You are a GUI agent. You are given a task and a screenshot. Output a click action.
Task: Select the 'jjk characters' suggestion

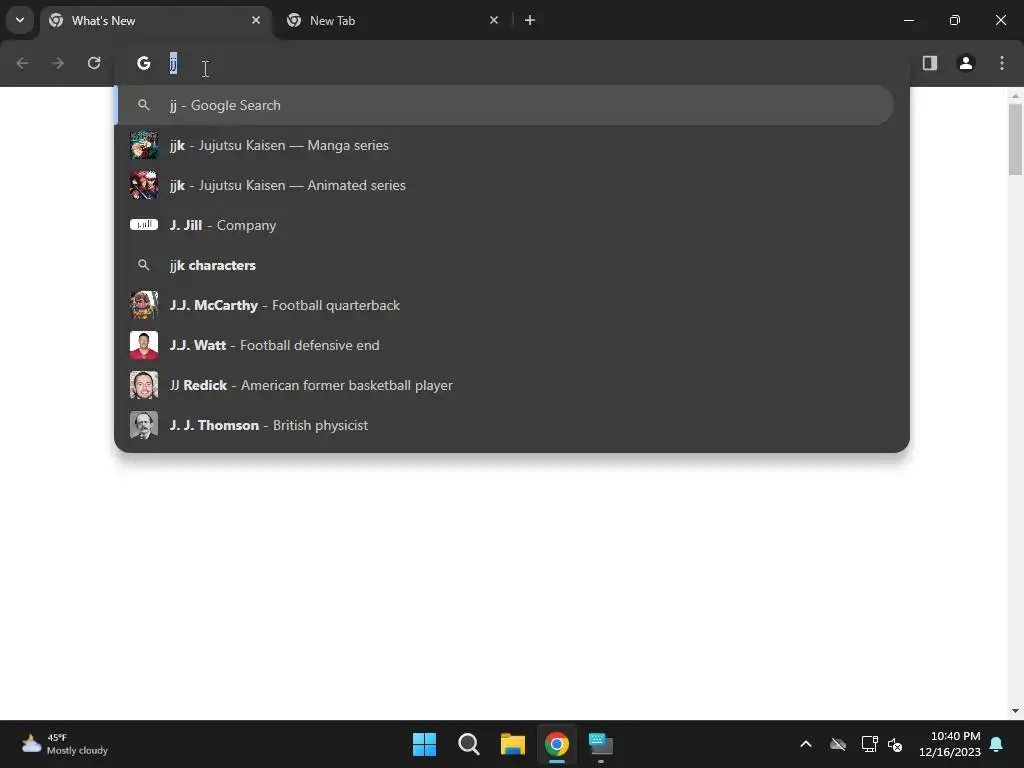tap(504, 265)
